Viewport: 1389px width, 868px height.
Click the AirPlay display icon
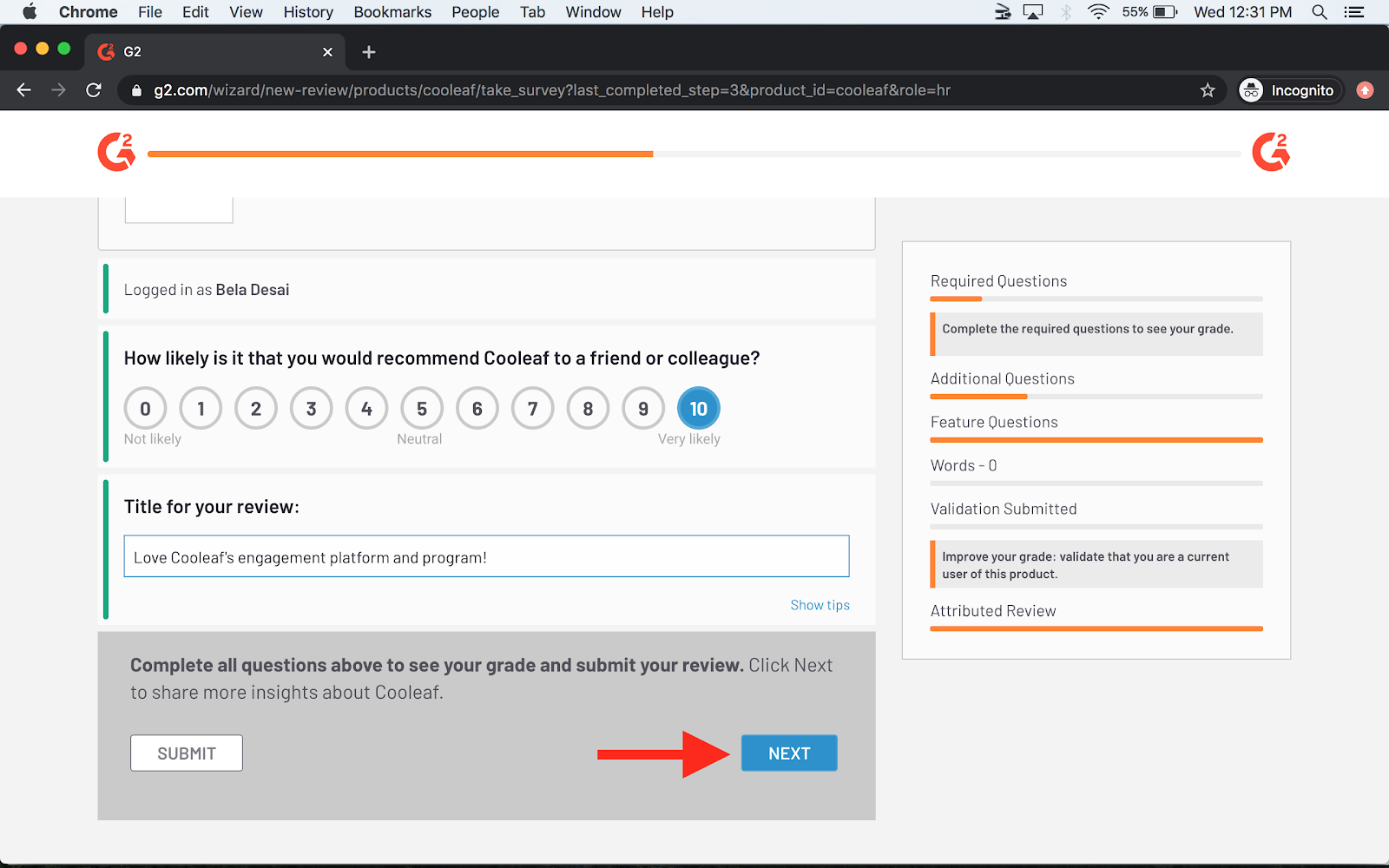tap(1033, 12)
